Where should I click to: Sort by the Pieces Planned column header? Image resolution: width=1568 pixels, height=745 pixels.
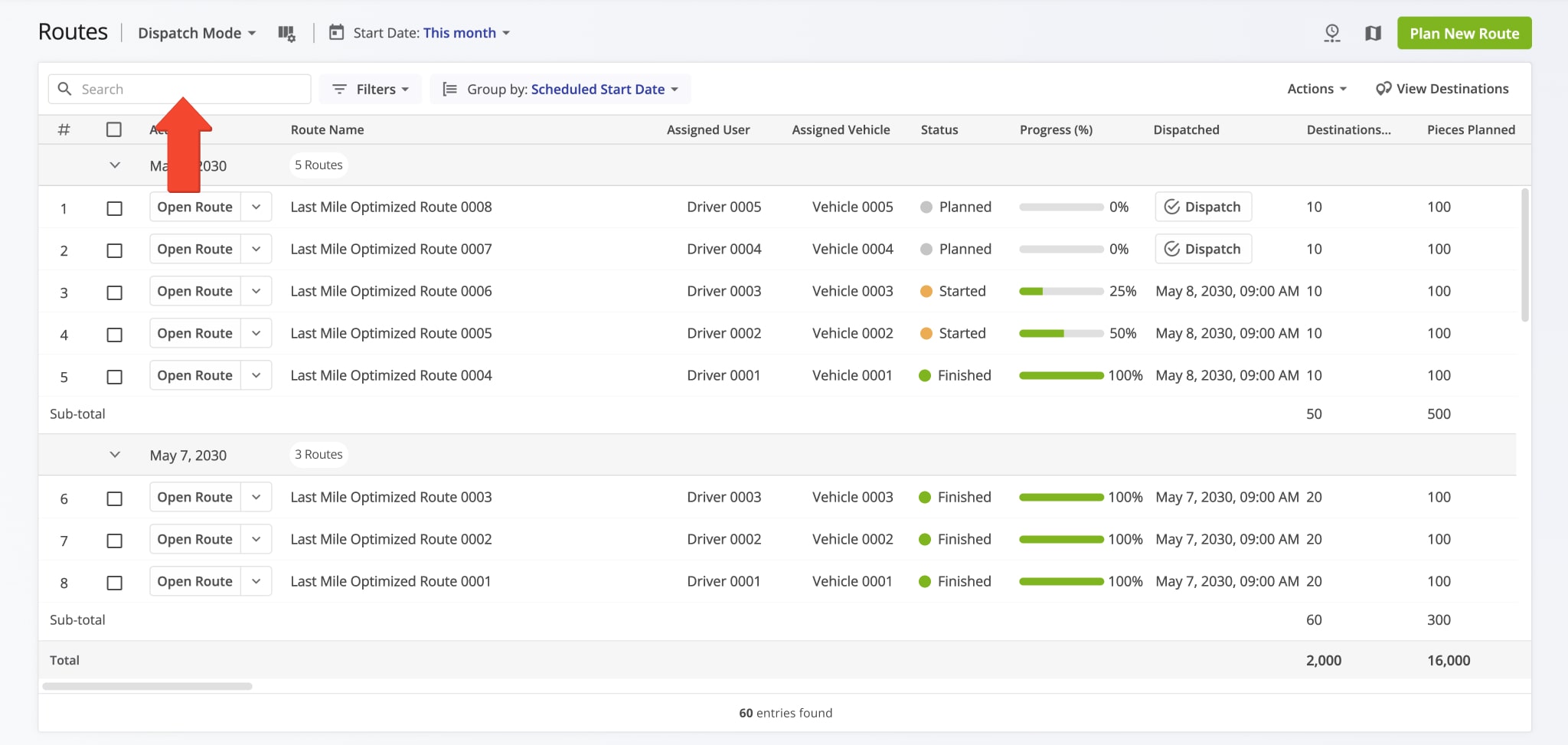[x=1471, y=129]
